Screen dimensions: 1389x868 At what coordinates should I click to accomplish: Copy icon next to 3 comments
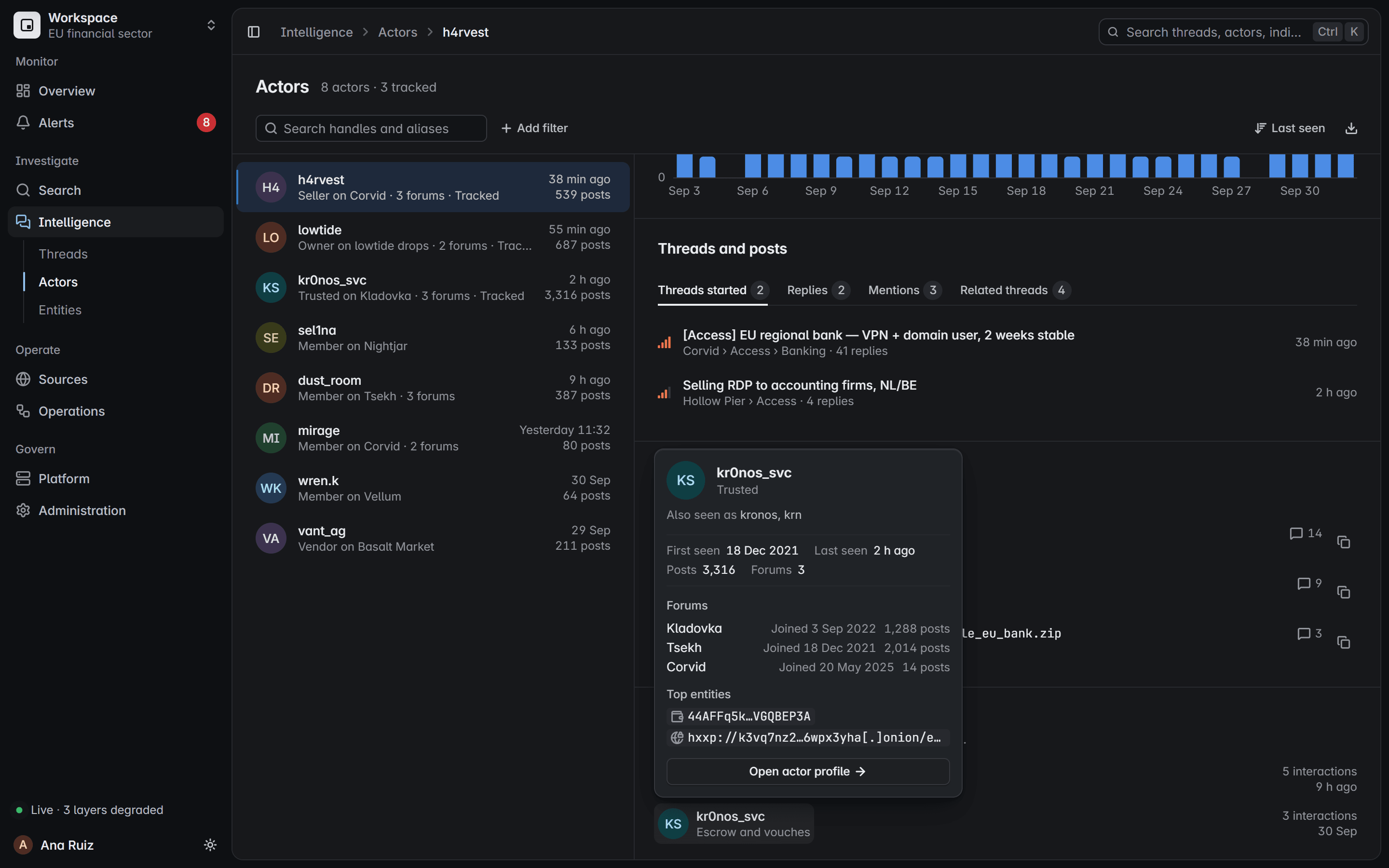click(x=1343, y=642)
